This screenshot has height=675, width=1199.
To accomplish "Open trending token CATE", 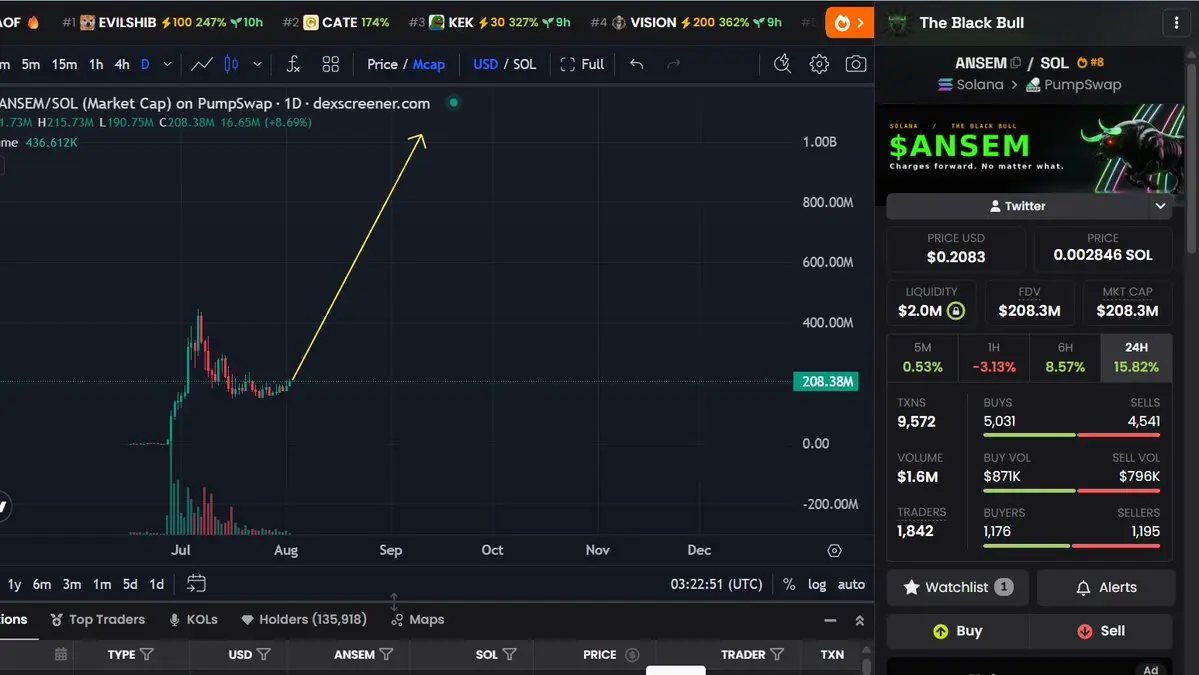I will coord(336,22).
